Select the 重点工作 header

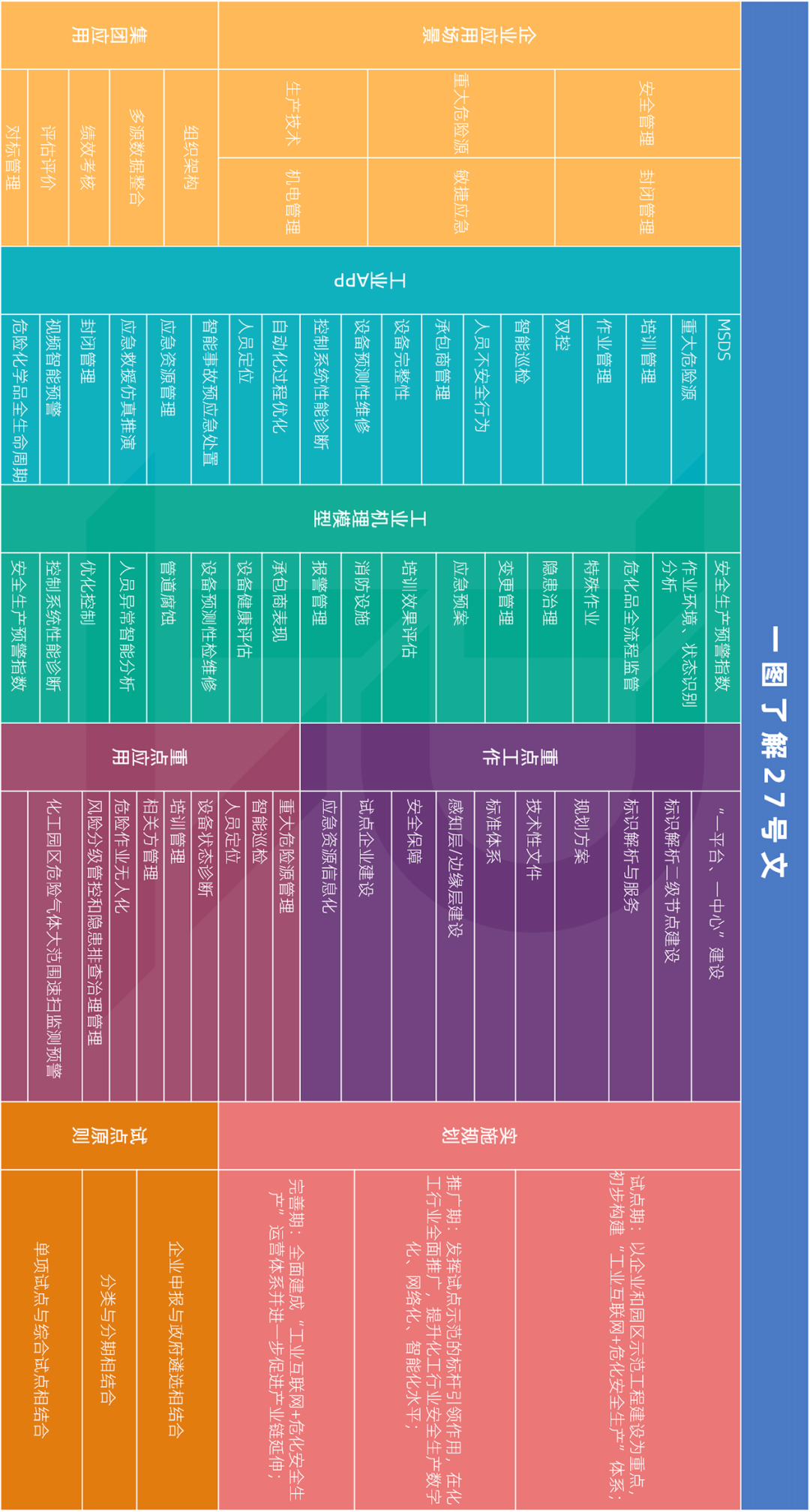pyautogui.click(x=519, y=757)
